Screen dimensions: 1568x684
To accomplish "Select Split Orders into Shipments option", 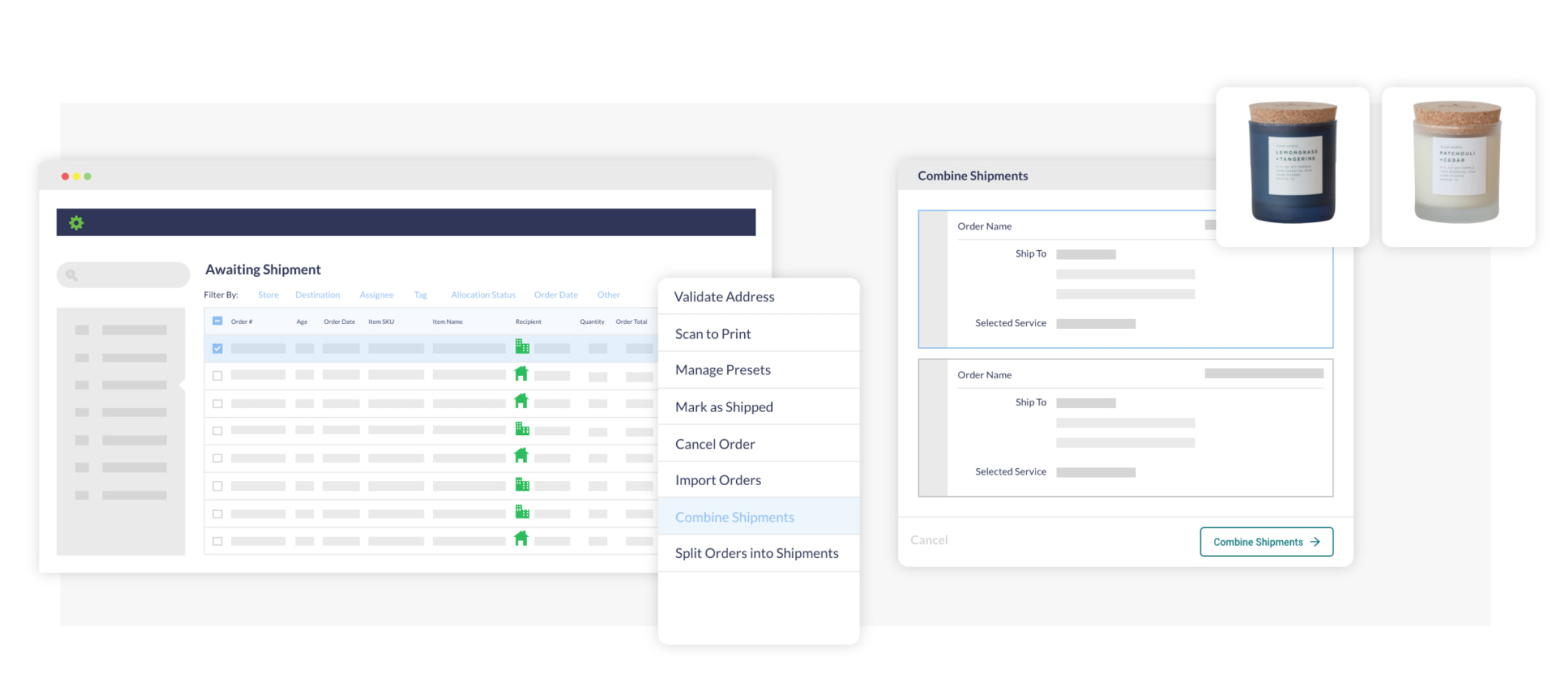I will pyautogui.click(x=756, y=553).
